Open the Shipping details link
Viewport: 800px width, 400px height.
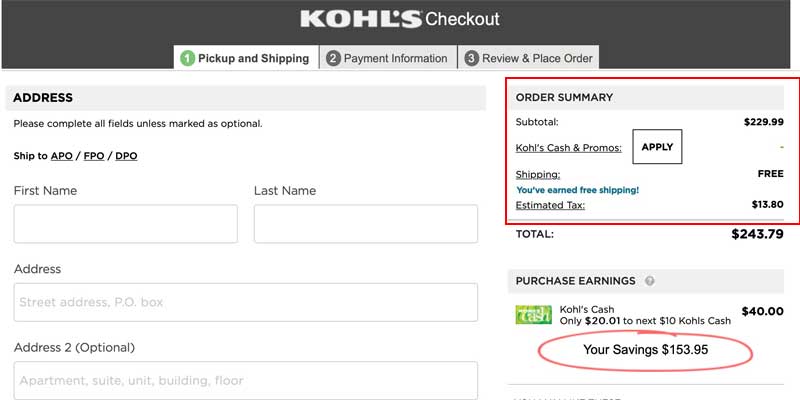pos(537,174)
